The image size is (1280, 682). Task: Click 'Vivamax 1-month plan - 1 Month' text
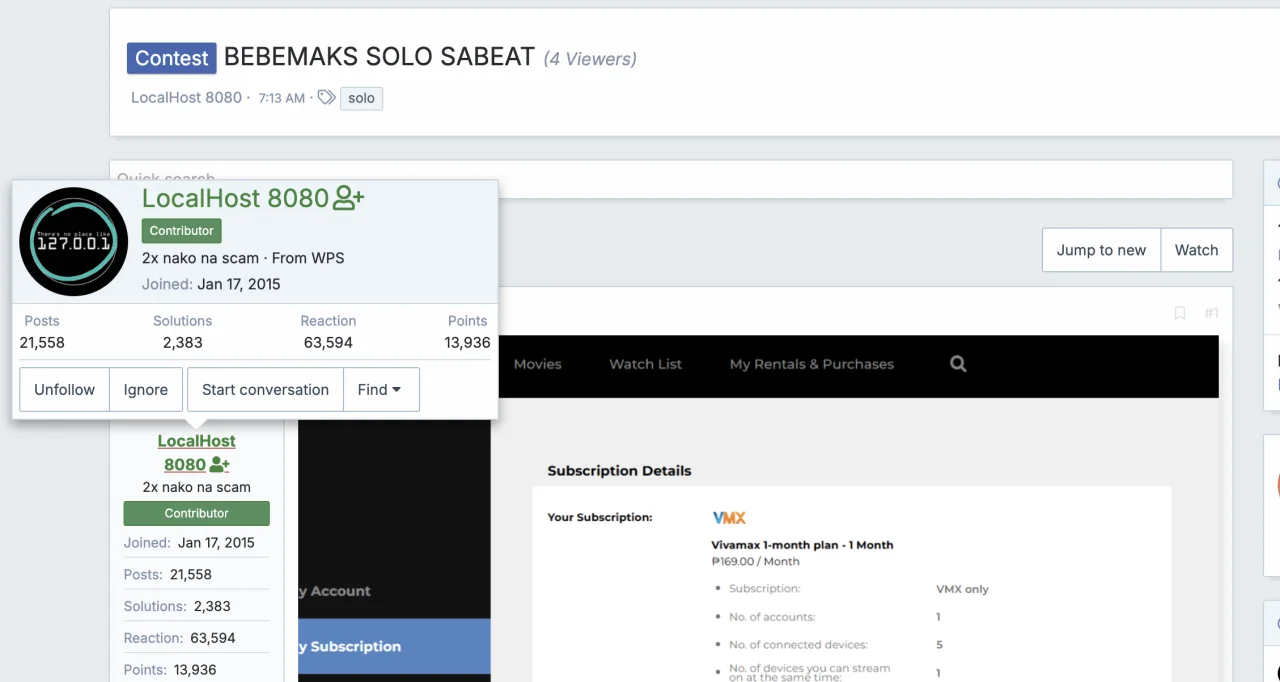click(802, 545)
